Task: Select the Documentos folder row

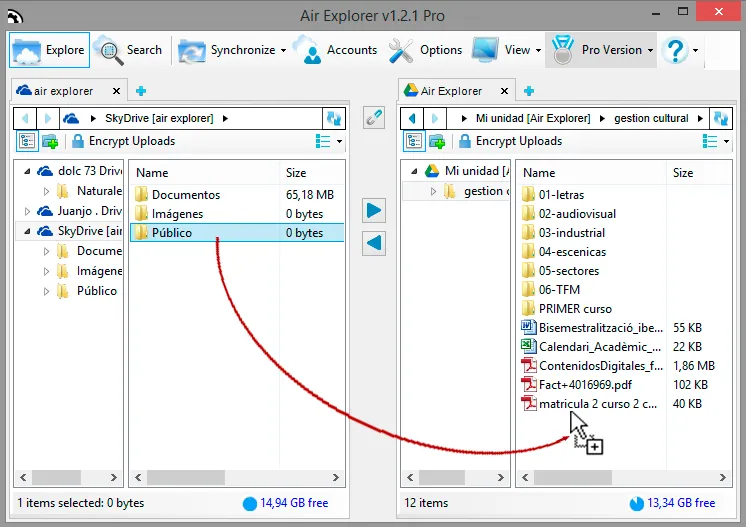Action: (237, 195)
